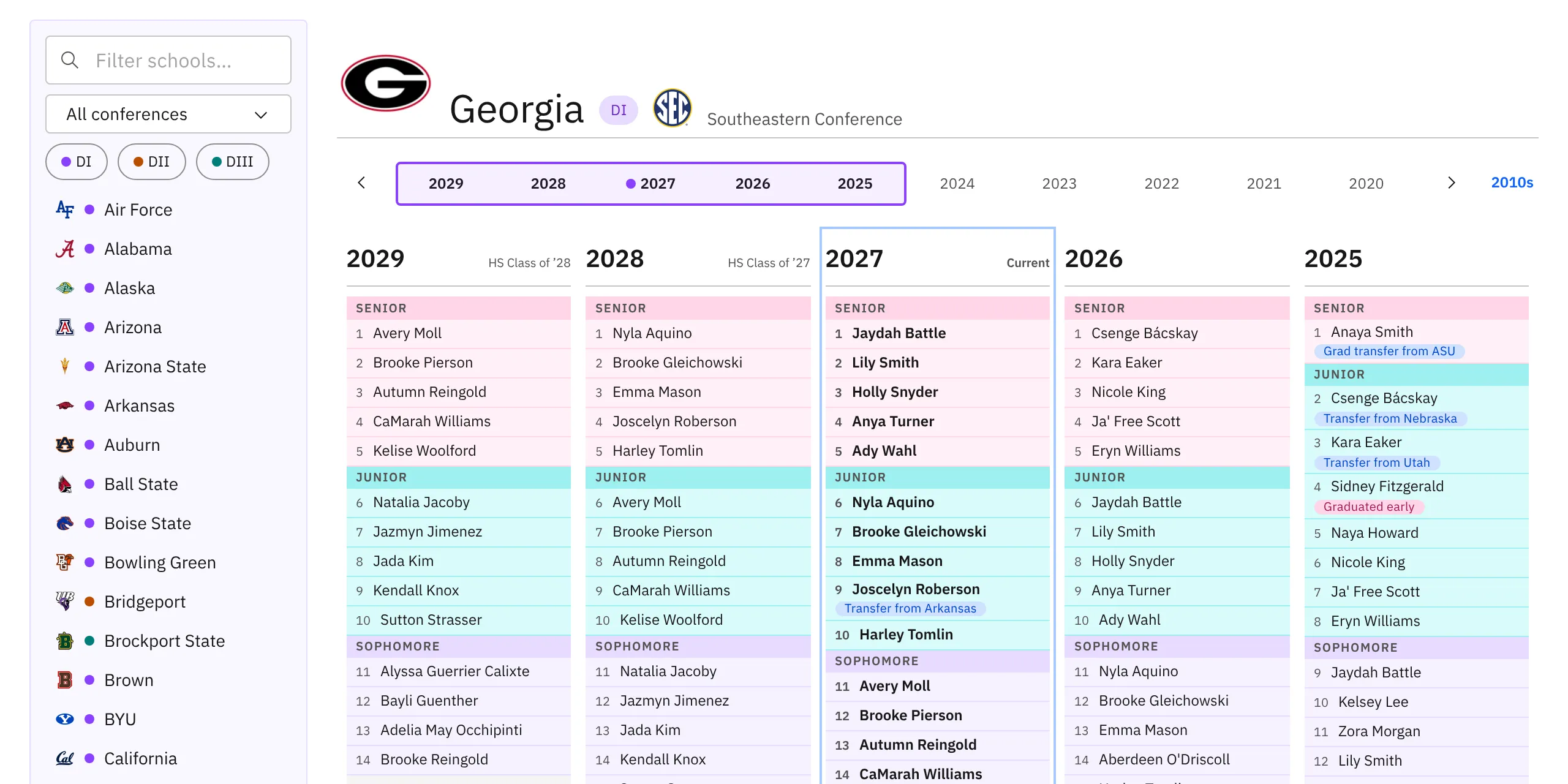Click the BYU oval logo
Screen dimensions: 1568x784
(x=65, y=719)
